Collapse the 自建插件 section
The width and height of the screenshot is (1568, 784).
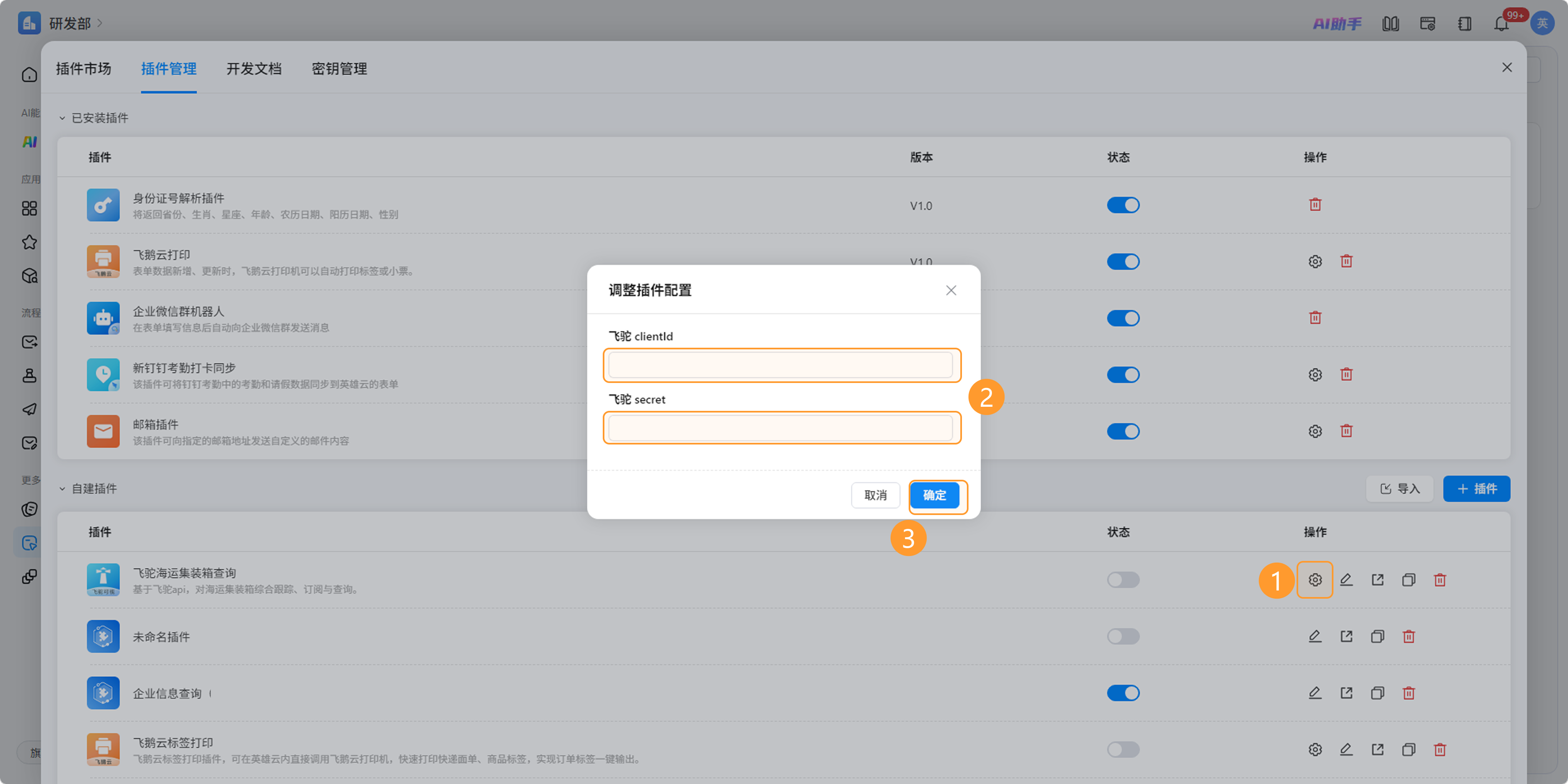(62, 489)
